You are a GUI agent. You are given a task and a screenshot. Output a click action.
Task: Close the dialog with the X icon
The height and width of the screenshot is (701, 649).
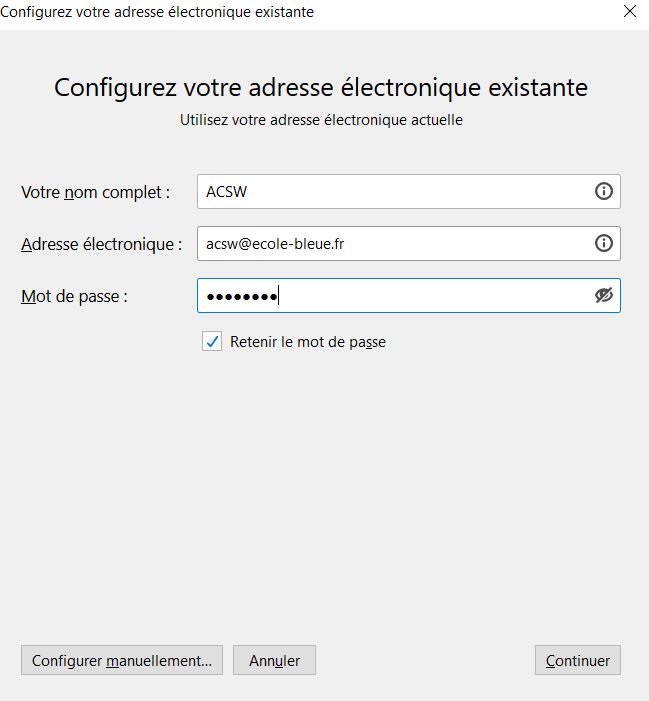coord(630,11)
